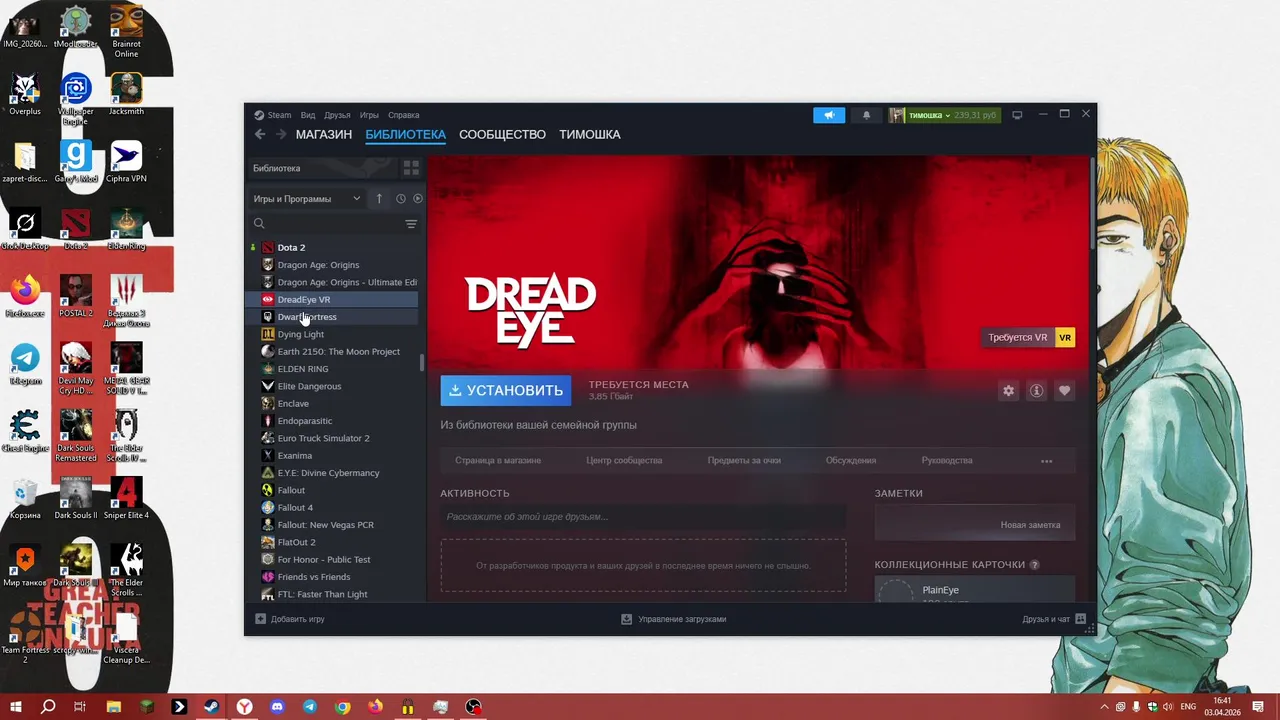Open Yandex Browser from the taskbar
The width and height of the screenshot is (1280, 720).
tap(244, 706)
